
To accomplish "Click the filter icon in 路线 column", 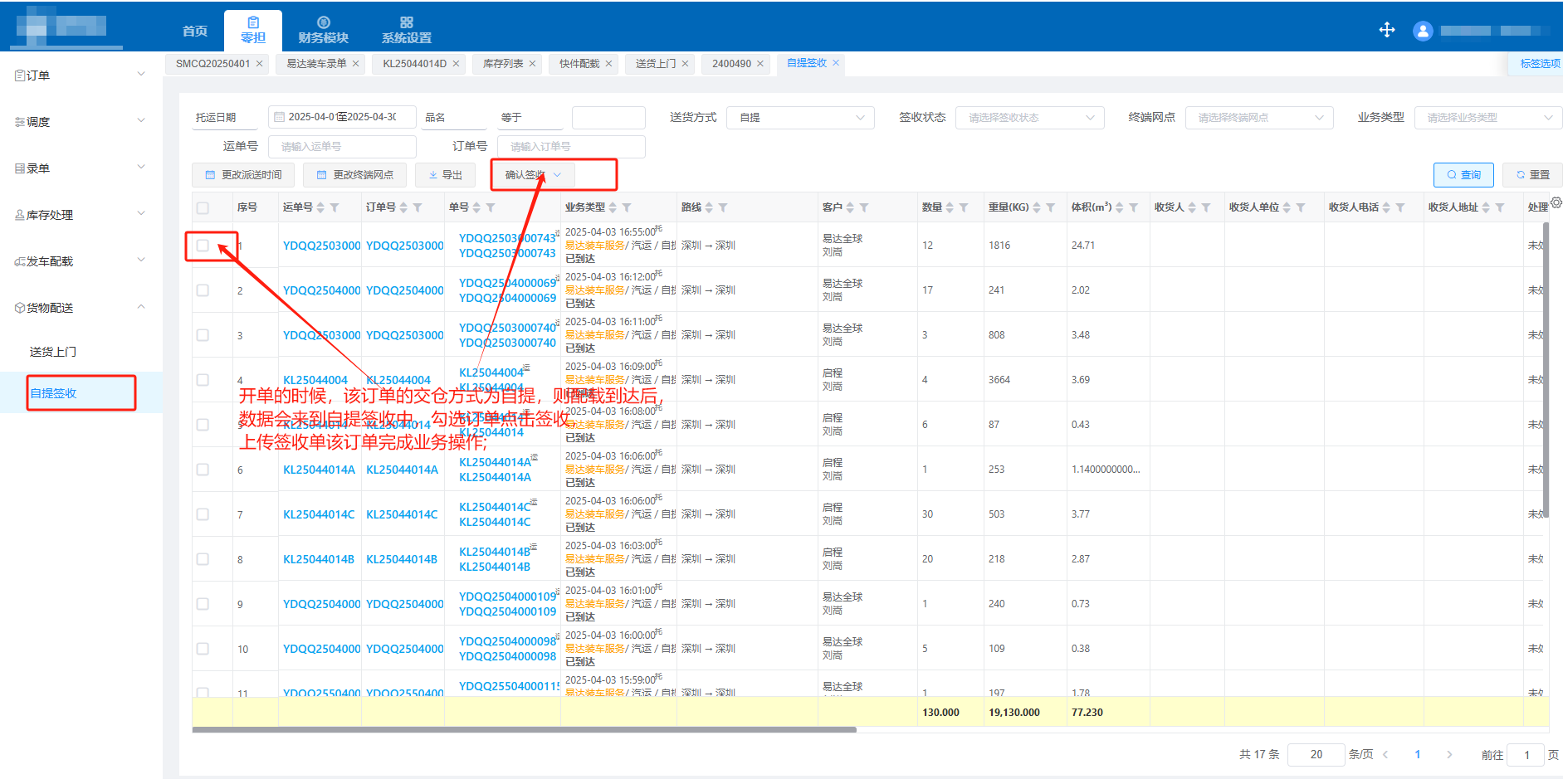I will tap(723, 207).
